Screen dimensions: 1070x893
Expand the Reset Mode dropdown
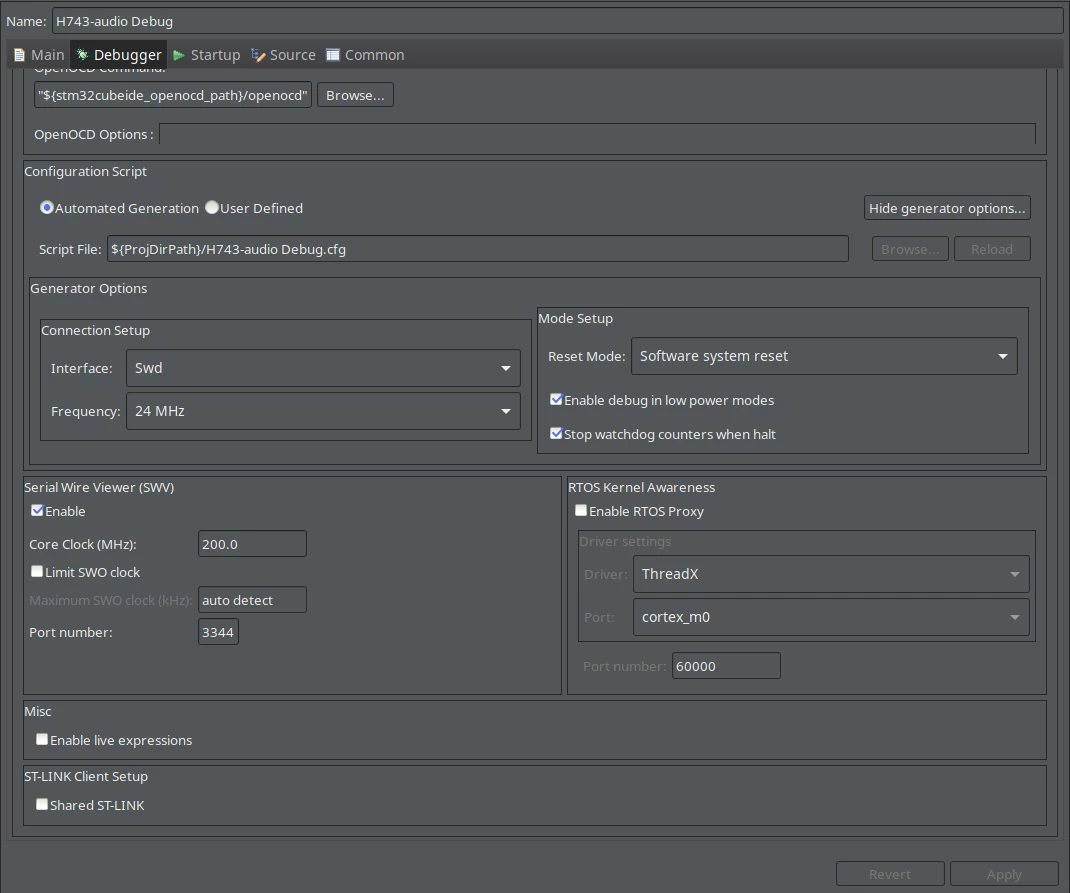pyautogui.click(x=824, y=356)
